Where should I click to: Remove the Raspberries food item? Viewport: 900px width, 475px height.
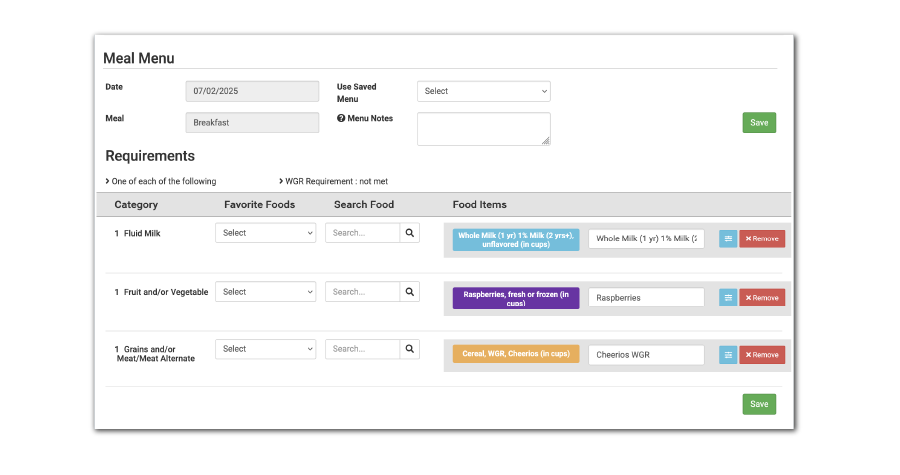click(762, 297)
